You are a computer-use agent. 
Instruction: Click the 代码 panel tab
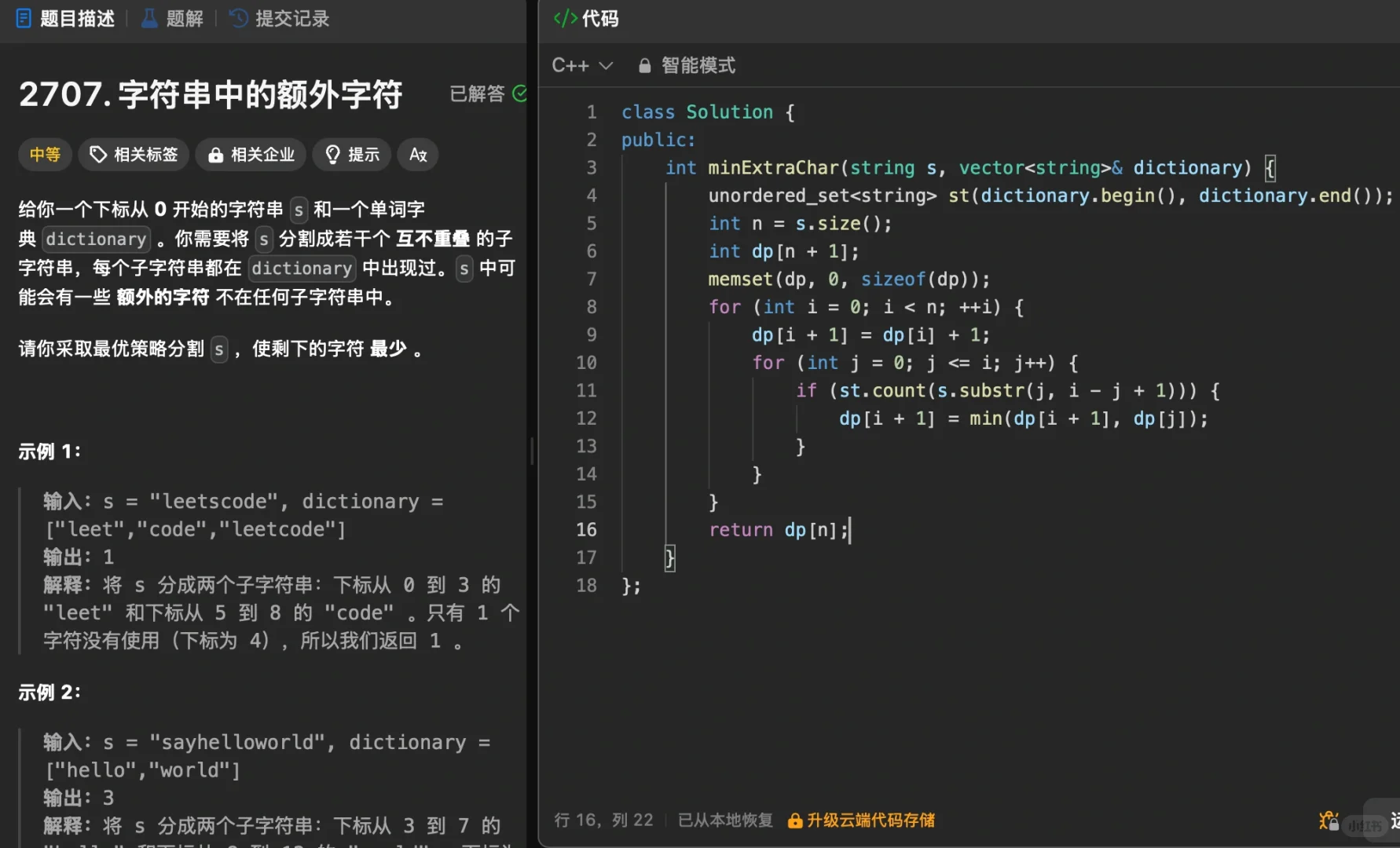(x=586, y=18)
